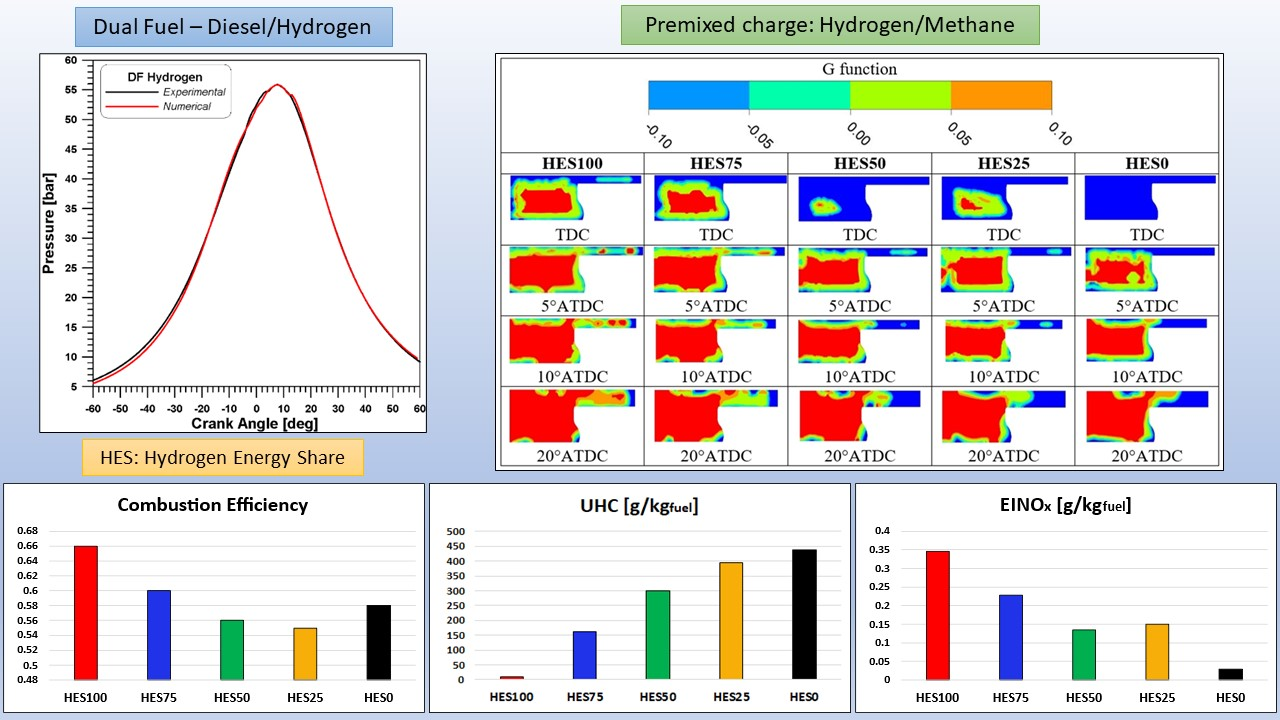The image size is (1280, 720).
Task: Open the HES75 TDC contour image
Action: 720,198
